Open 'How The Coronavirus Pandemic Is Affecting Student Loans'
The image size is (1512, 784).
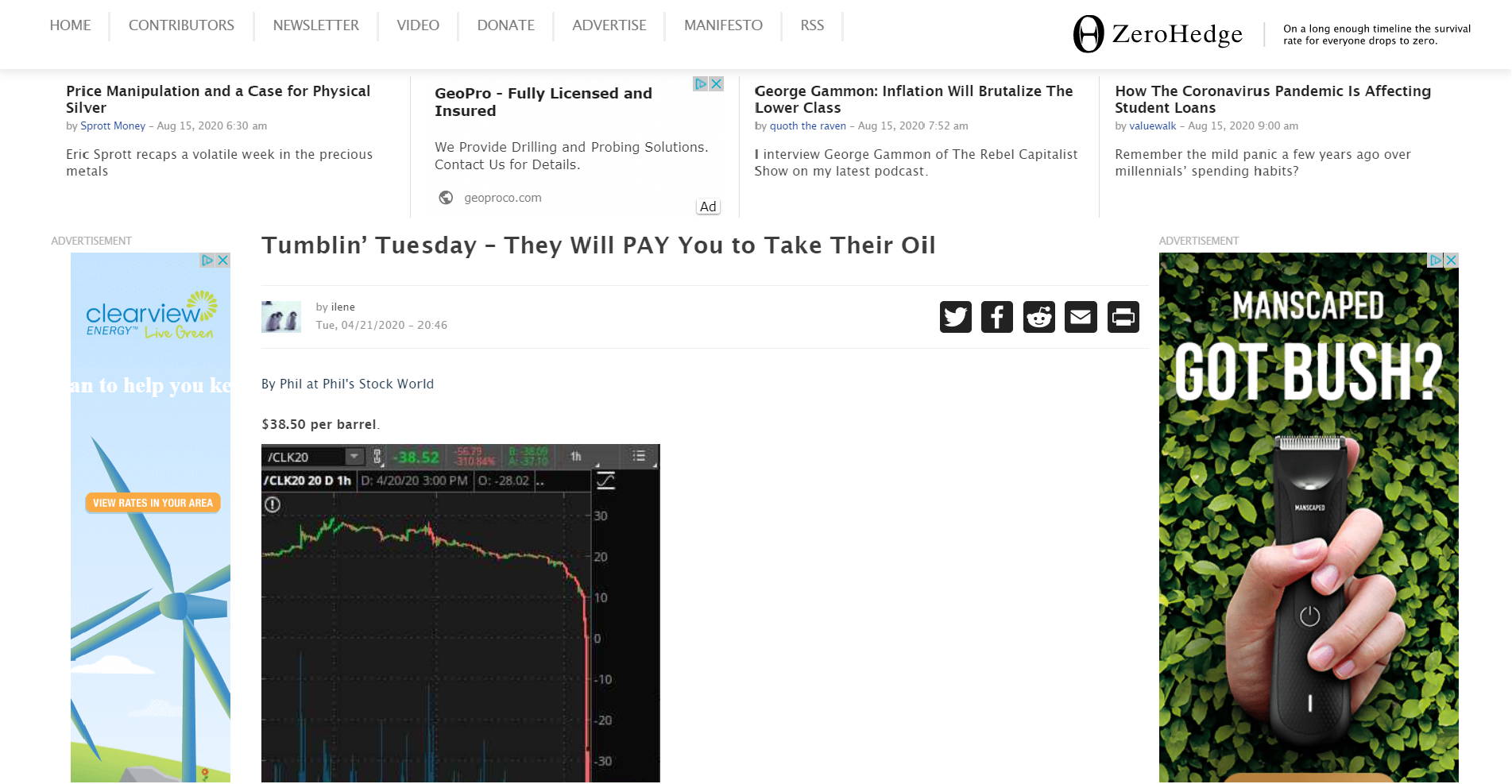pos(1273,99)
